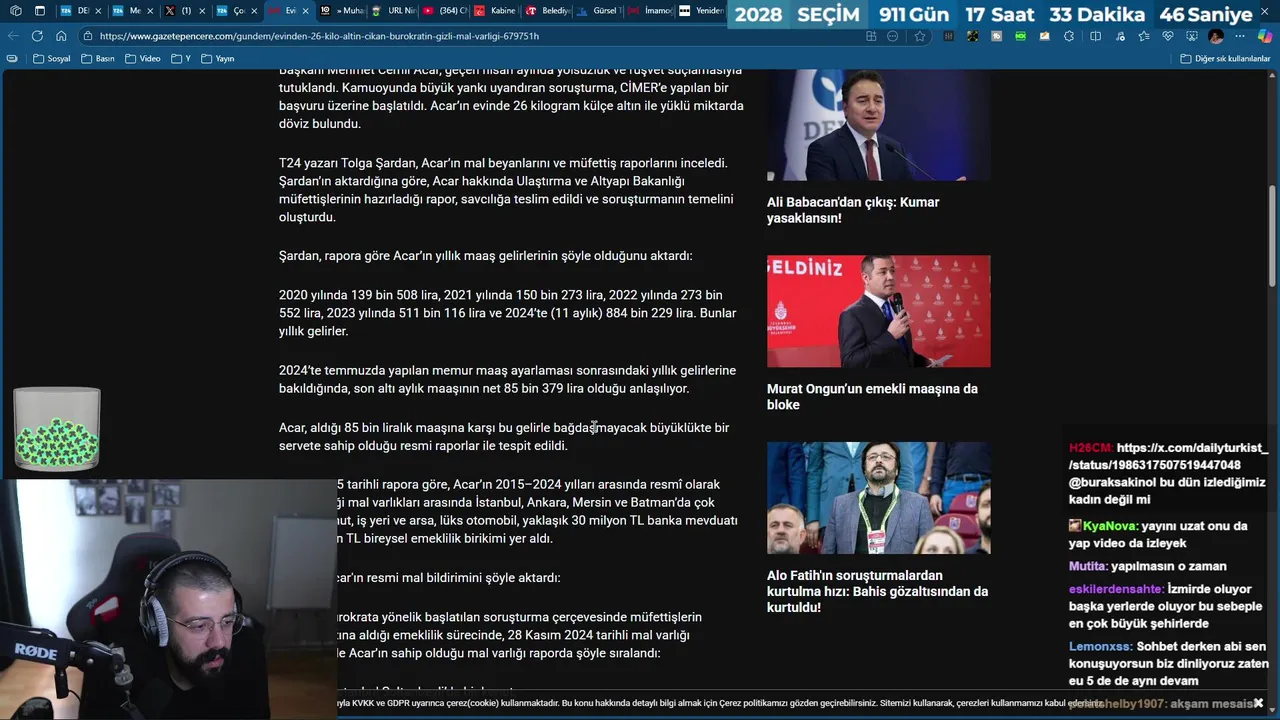Open the browser home page
Image resolution: width=1280 pixels, height=720 pixels.
pyautogui.click(x=62, y=36)
